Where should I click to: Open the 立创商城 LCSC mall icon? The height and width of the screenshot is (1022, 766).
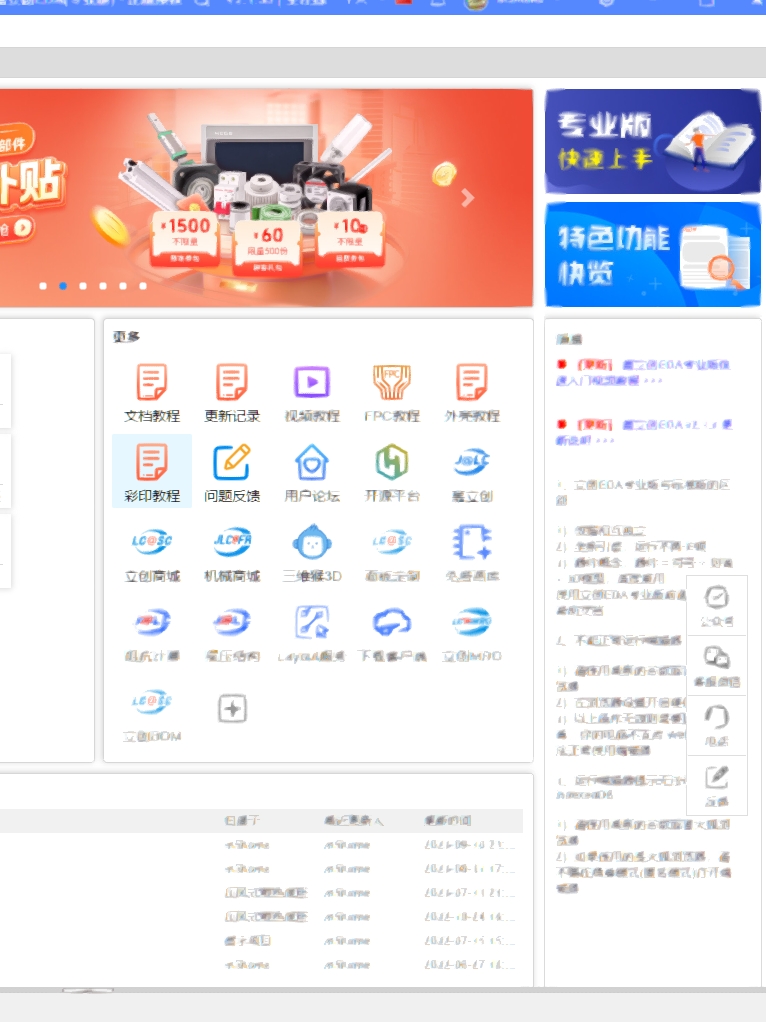pyautogui.click(x=152, y=542)
